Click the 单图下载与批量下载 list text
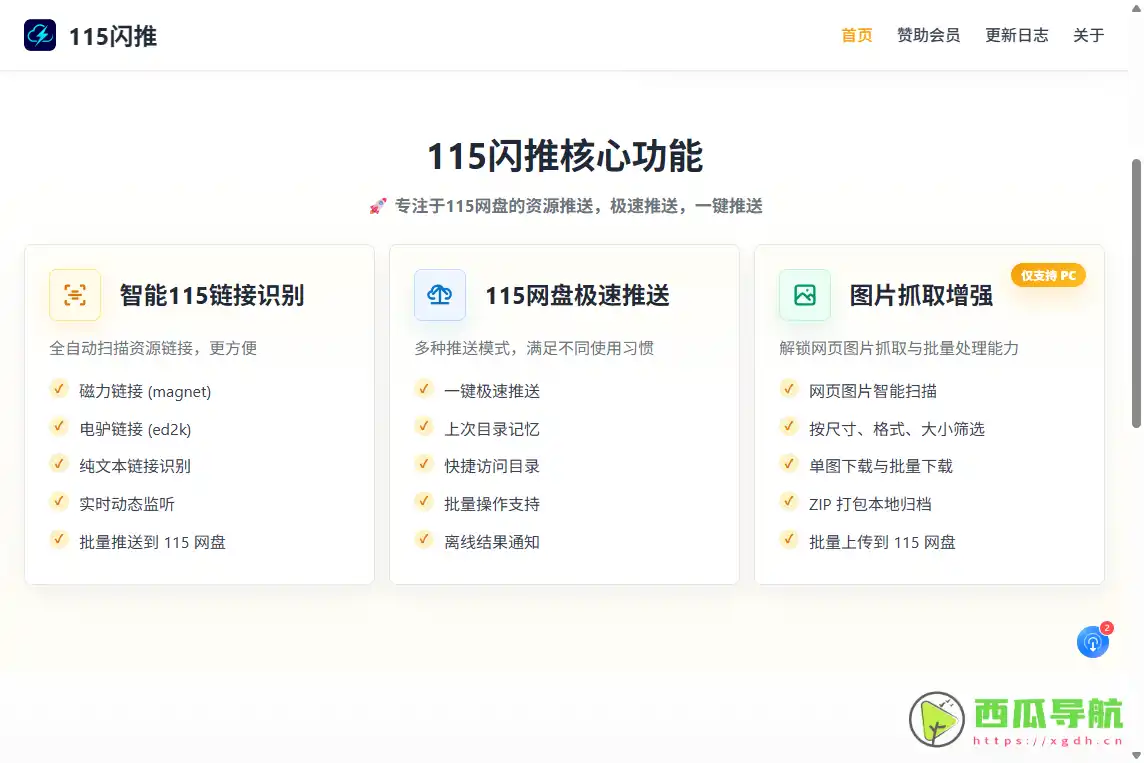 pyautogui.click(x=881, y=466)
